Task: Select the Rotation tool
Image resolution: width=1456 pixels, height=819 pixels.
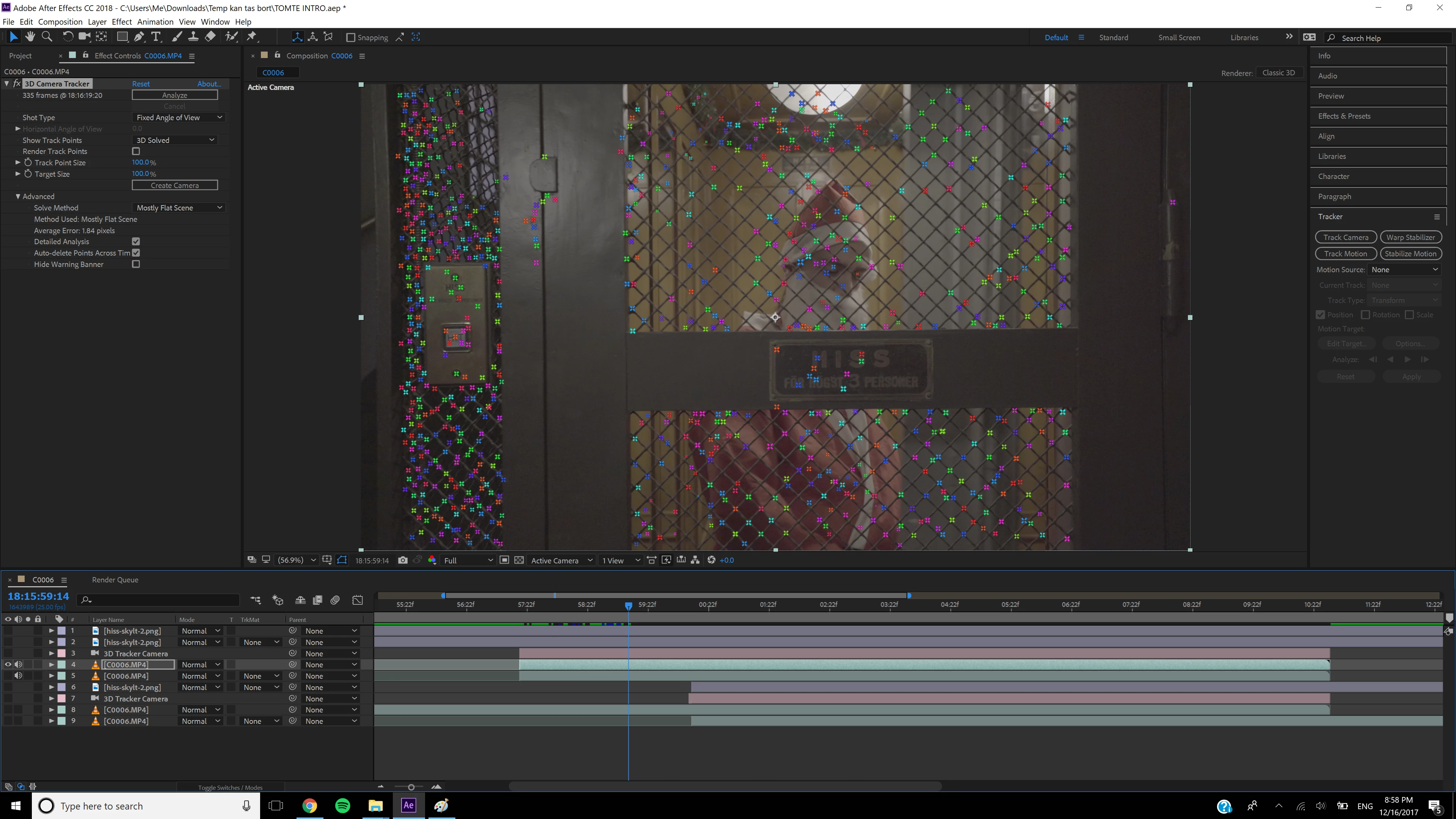Action: [x=67, y=37]
